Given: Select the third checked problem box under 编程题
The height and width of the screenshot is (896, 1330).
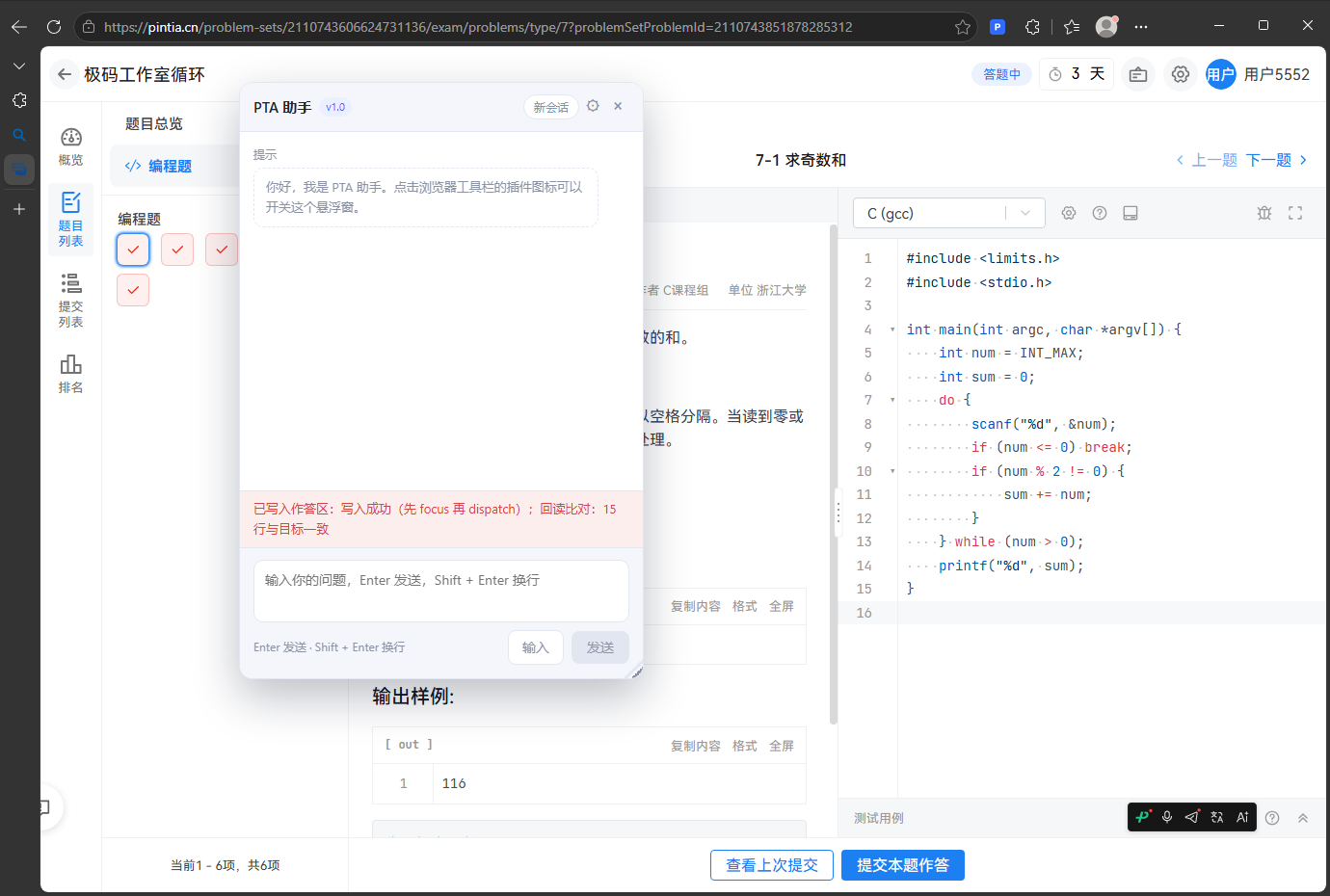Looking at the screenshot, I should tap(222, 250).
